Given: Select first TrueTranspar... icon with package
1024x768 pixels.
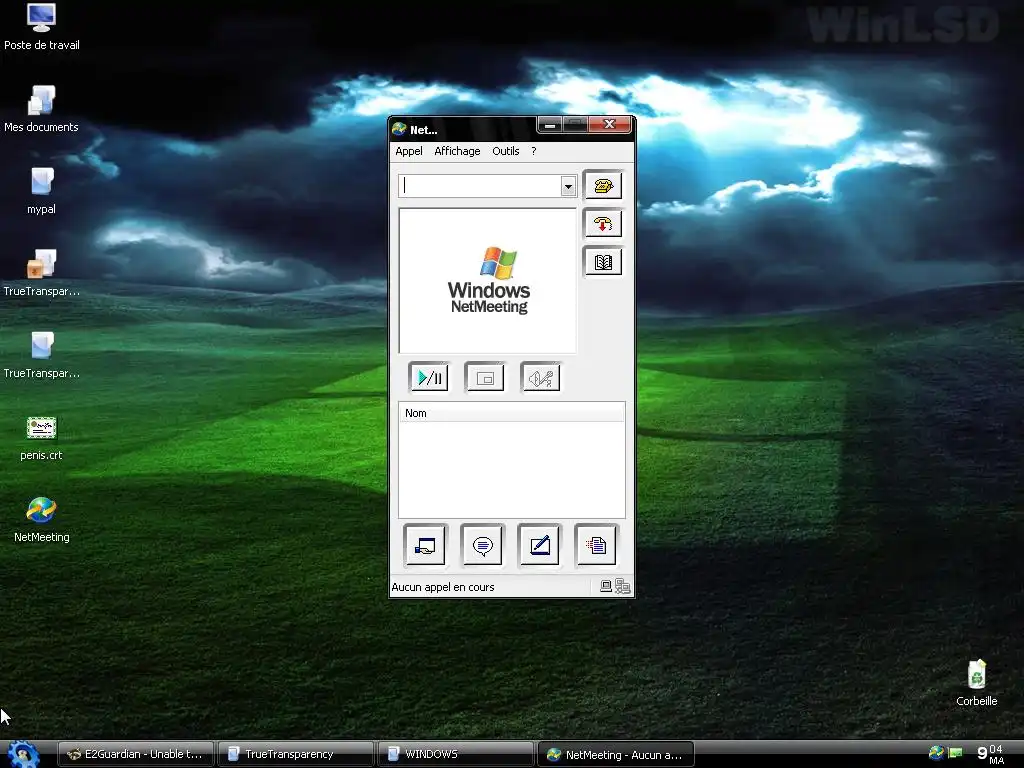Looking at the screenshot, I should click(x=41, y=273).
